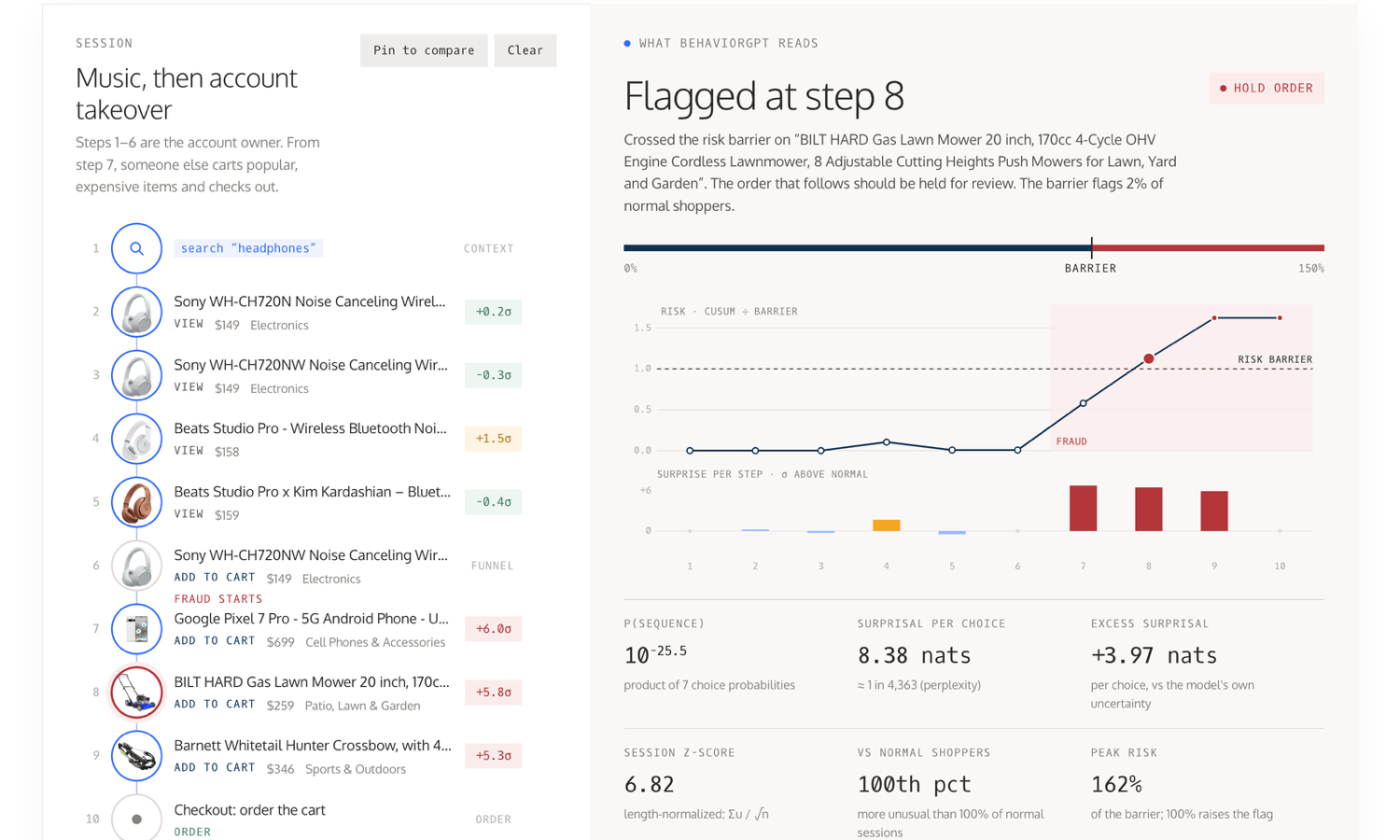Click the "RISK BARRIER" chart label
1400x840 pixels.
1275,359
